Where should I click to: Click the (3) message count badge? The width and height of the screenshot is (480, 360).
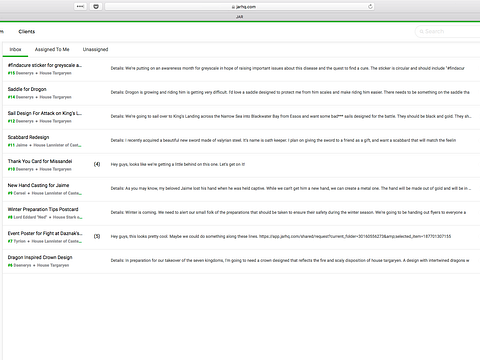(x=97, y=236)
